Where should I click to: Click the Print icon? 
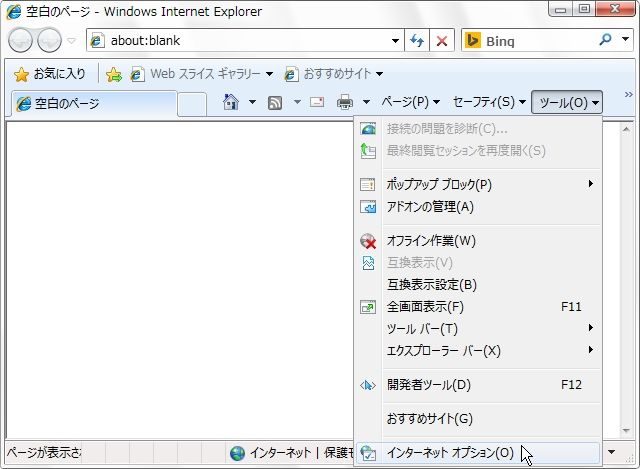point(345,102)
